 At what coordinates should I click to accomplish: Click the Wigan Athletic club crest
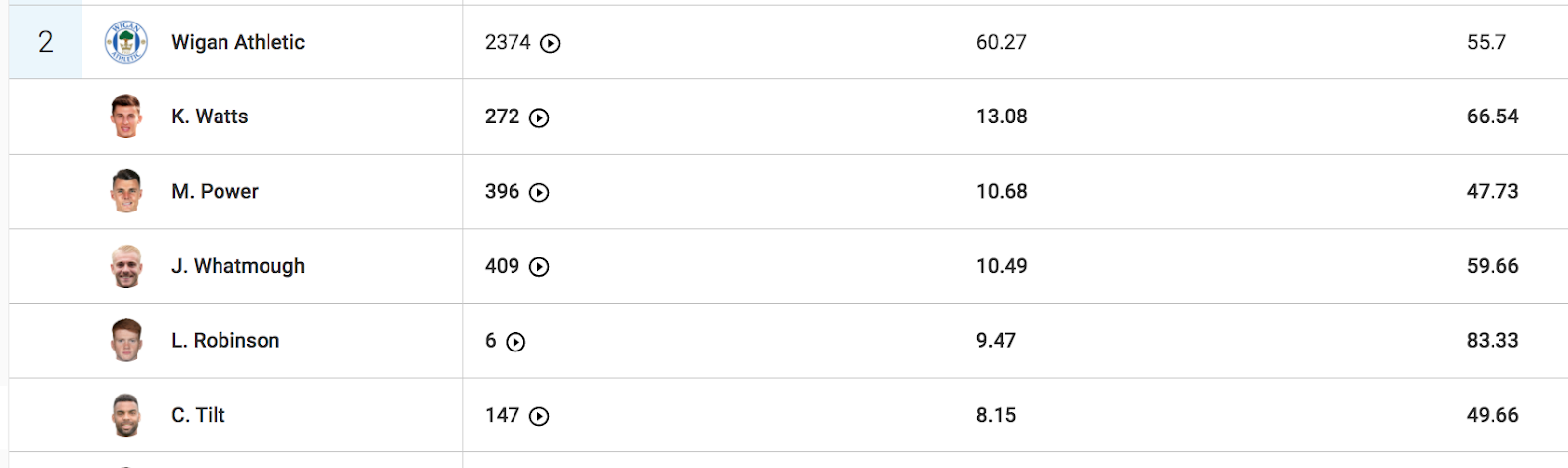coord(126,42)
